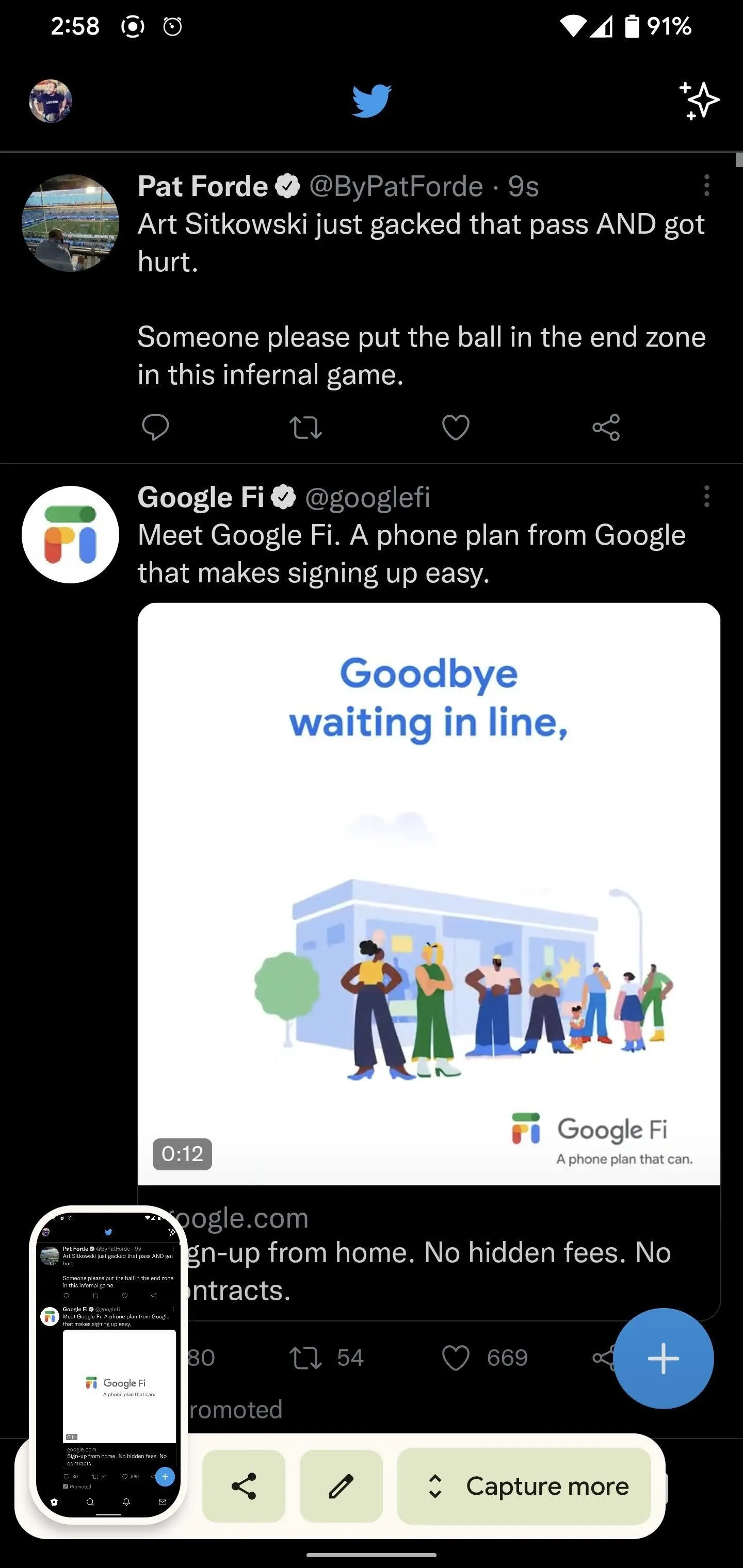This screenshot has width=743, height=1568.
Task: Retweet Pat Forde's tweet
Action: pos(305,427)
